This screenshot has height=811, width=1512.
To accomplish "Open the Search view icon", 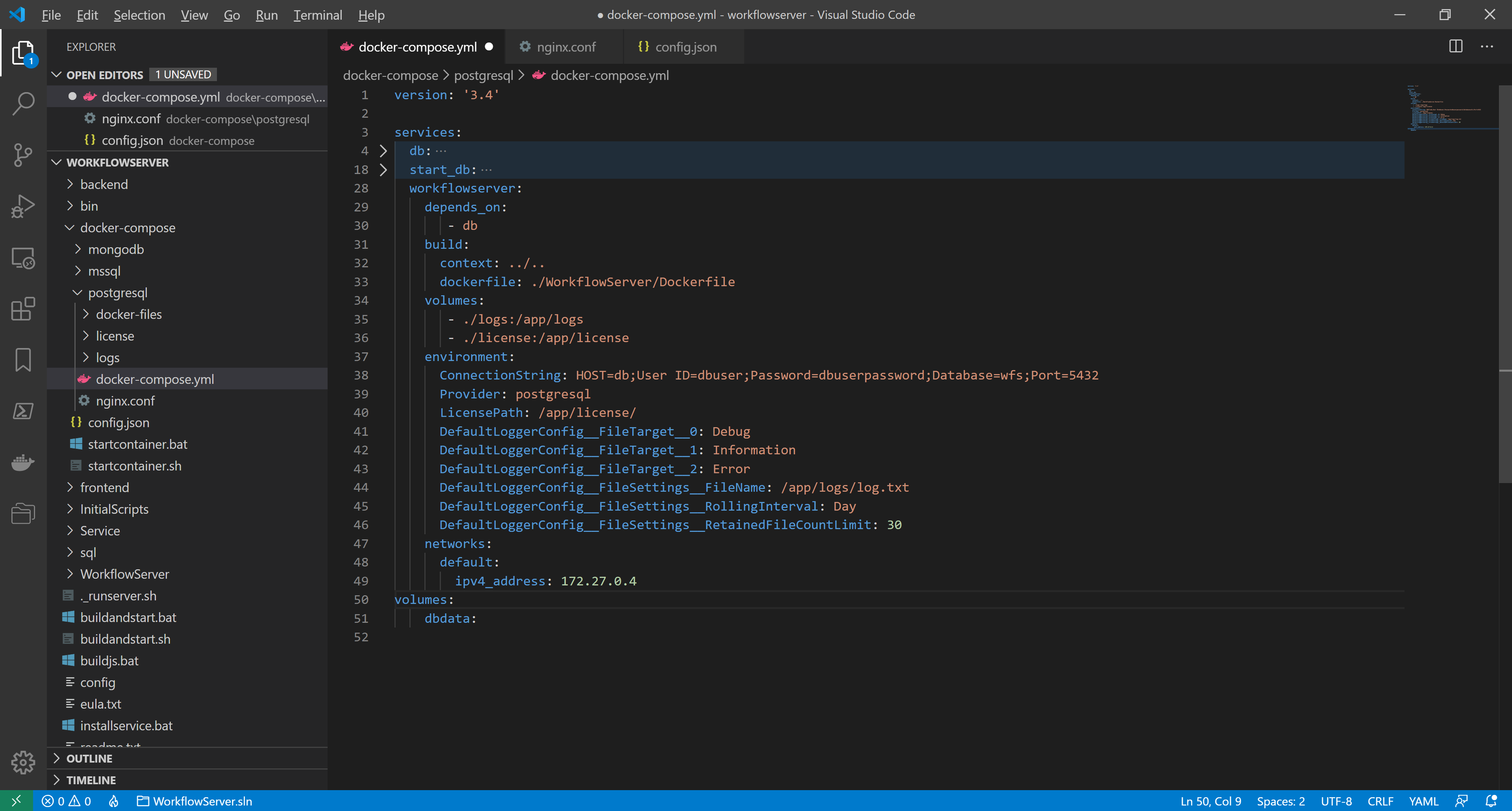I will (23, 103).
